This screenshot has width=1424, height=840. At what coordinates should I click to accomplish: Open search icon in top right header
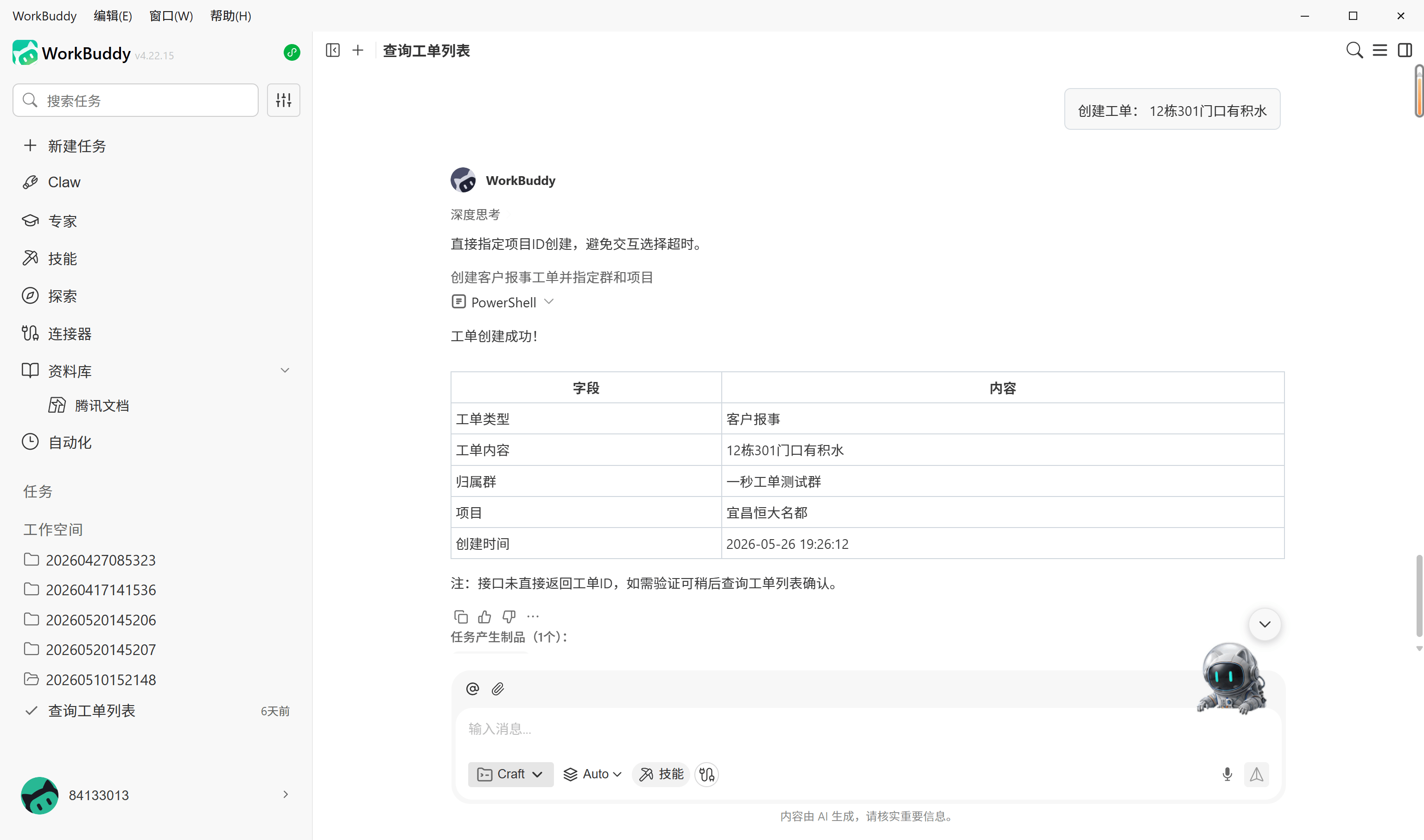coord(1354,51)
